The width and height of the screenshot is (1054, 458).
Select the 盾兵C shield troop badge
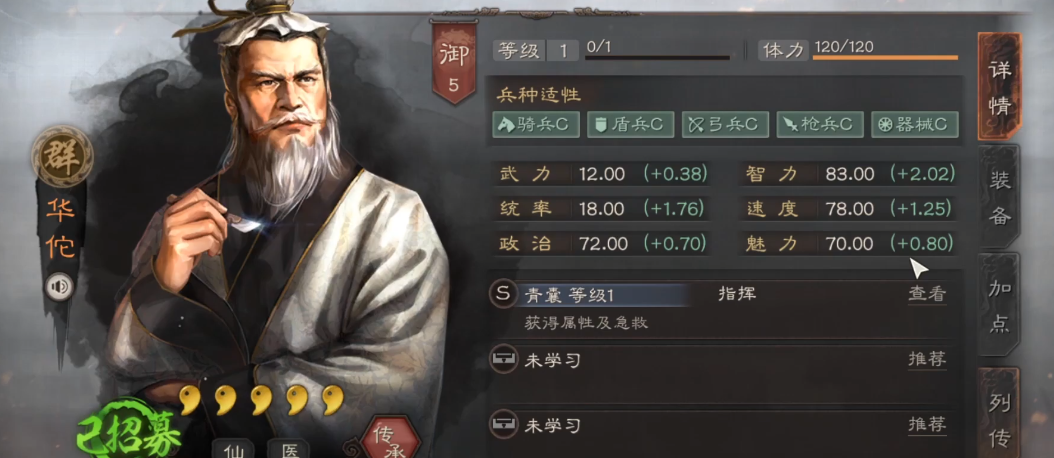[631, 124]
